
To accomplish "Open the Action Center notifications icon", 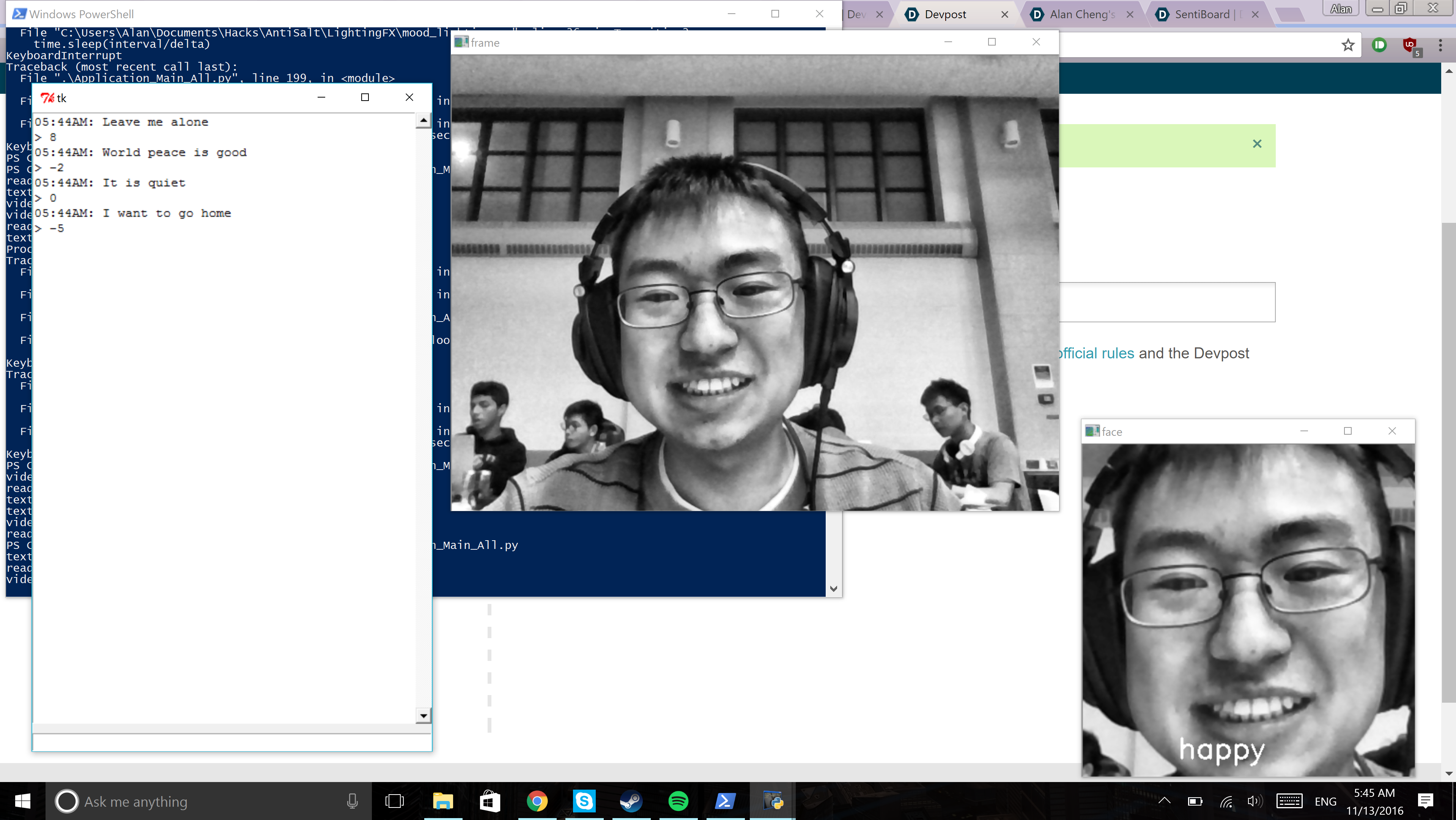I will 1426,801.
